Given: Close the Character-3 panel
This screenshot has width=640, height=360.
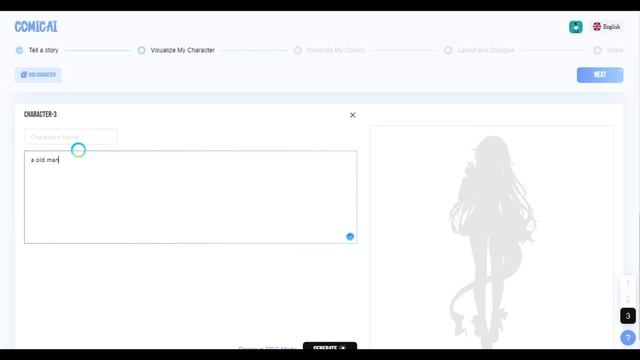Looking at the screenshot, I should coord(353,115).
